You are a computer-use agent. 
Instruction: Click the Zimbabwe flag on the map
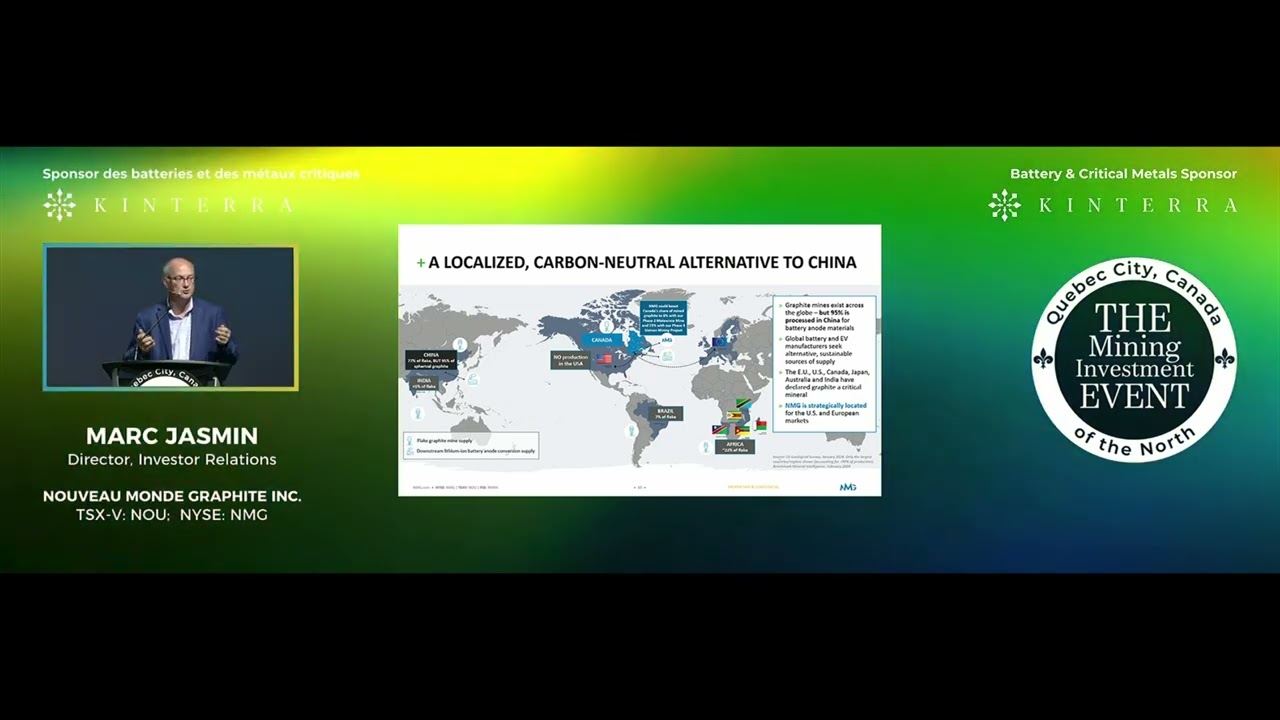734,415
